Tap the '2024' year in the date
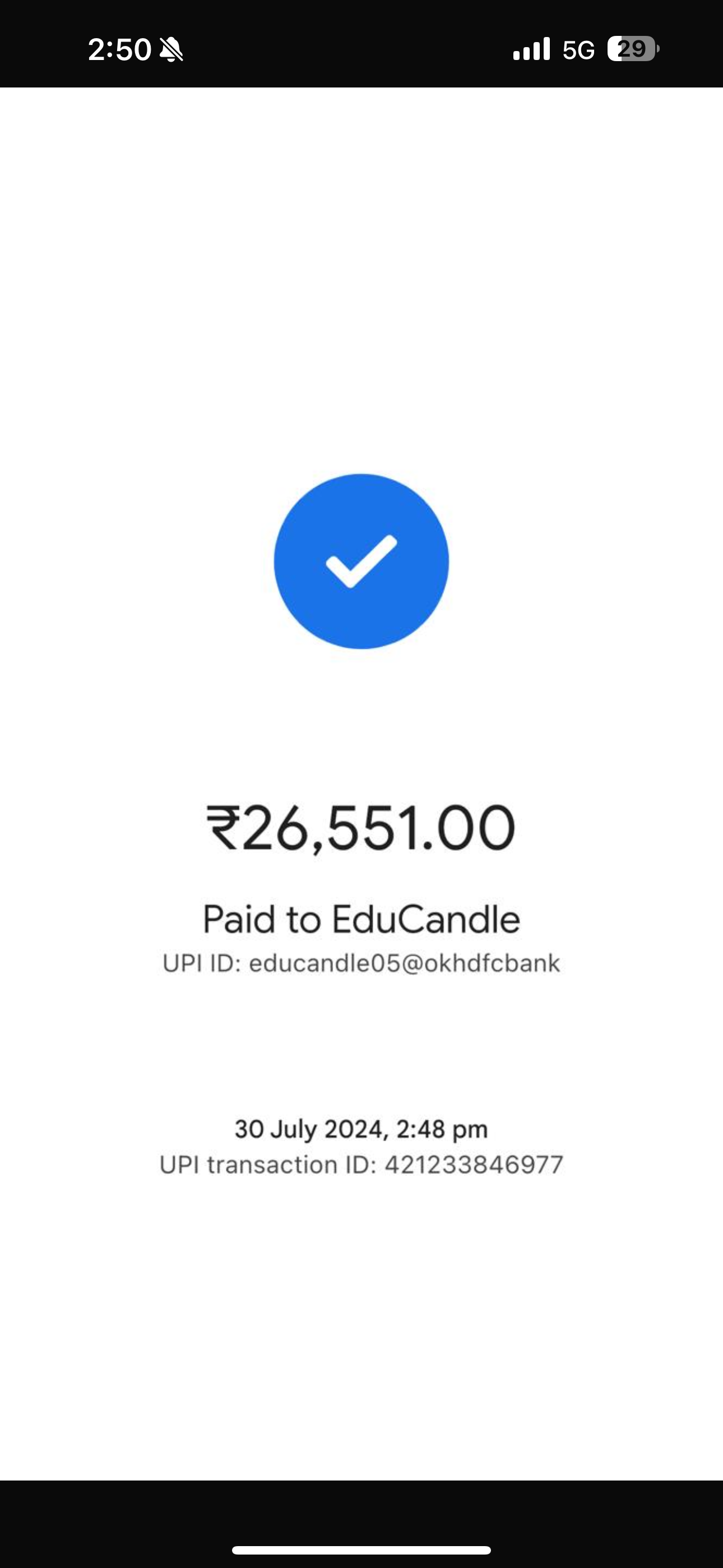 [x=355, y=1128]
